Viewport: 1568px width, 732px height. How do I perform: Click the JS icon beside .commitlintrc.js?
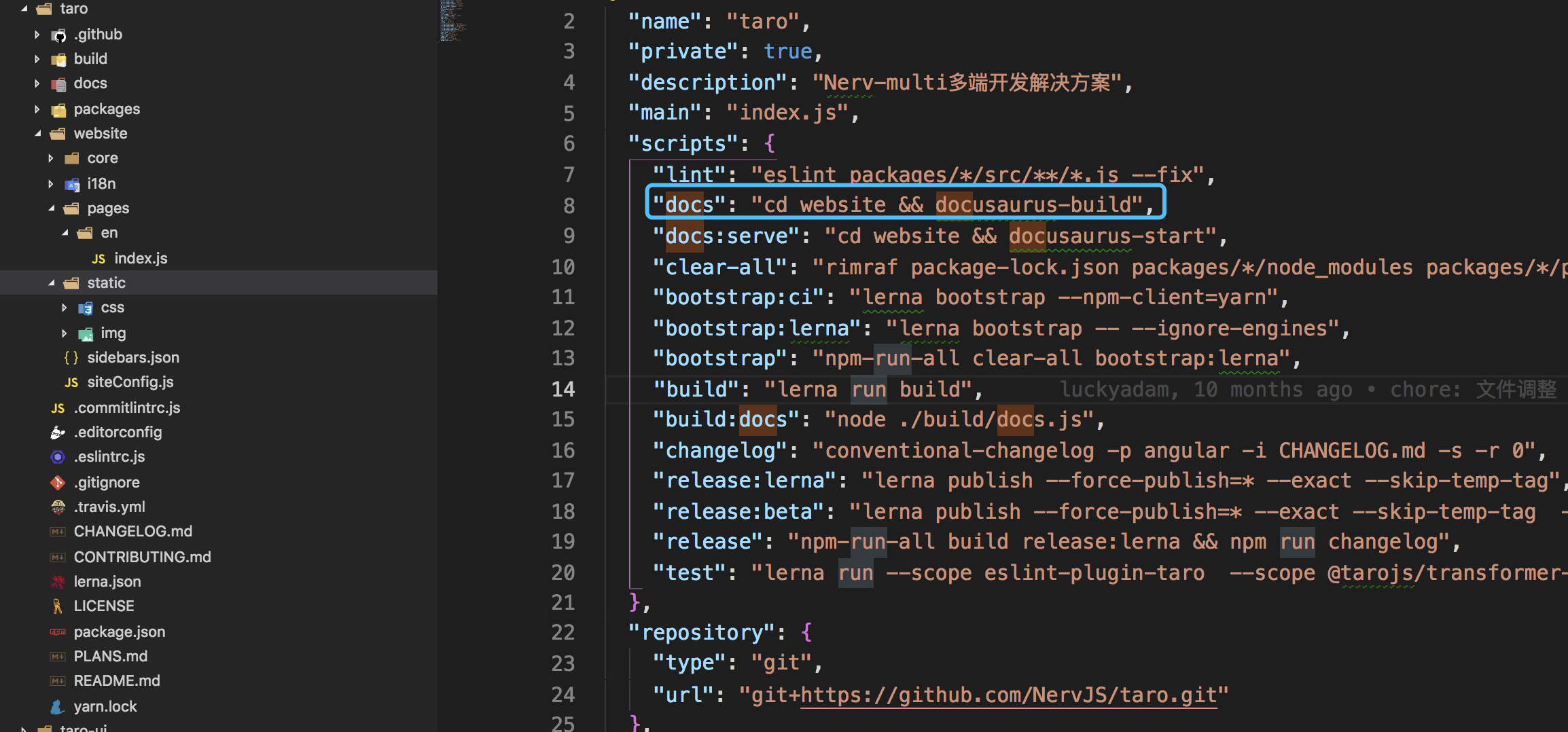click(58, 408)
